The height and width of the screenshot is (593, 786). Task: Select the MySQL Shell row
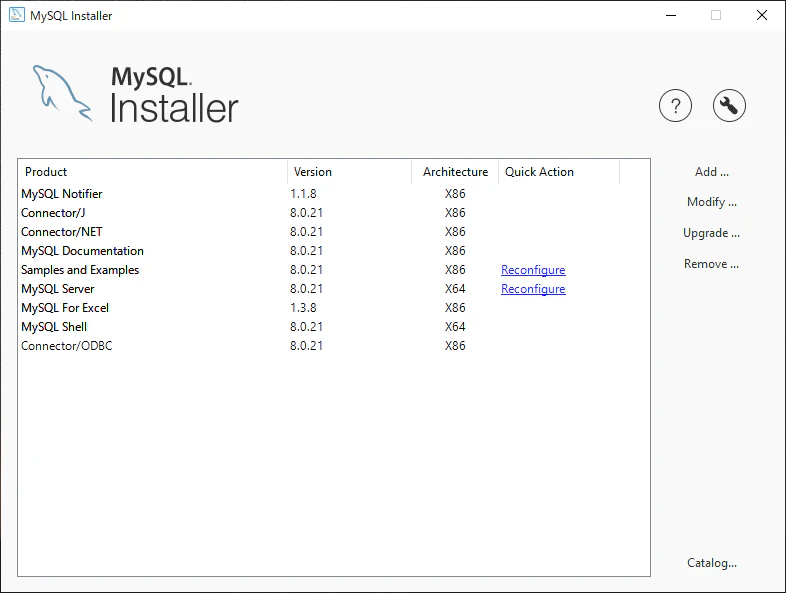point(334,327)
